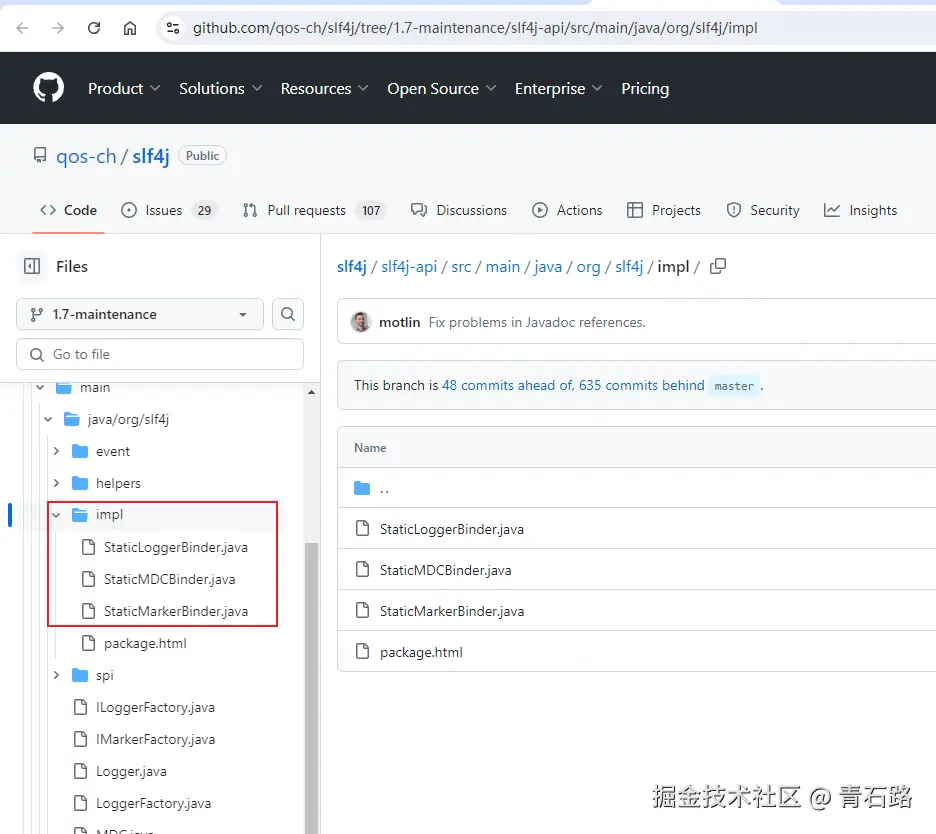Click the helpers folder icon in tree

[80, 483]
